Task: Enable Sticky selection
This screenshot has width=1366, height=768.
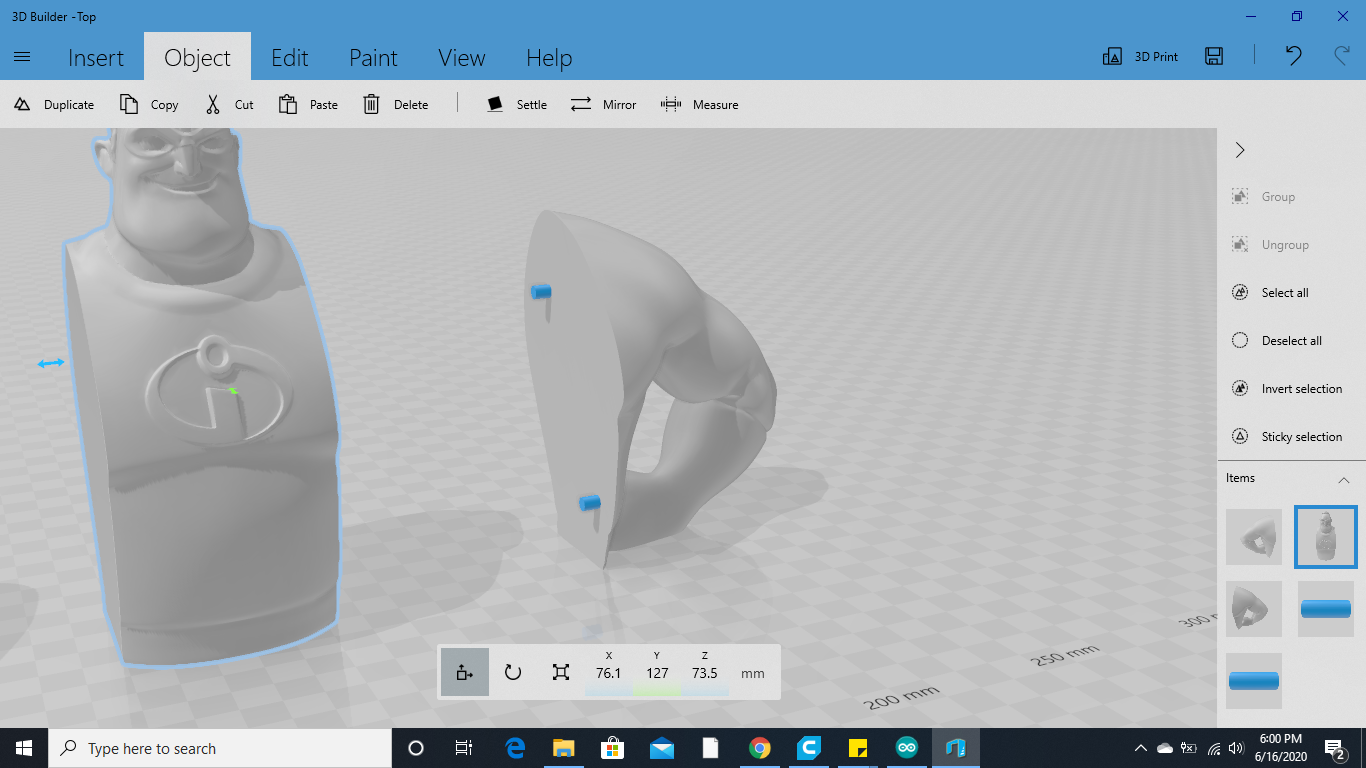Action: pos(1292,436)
